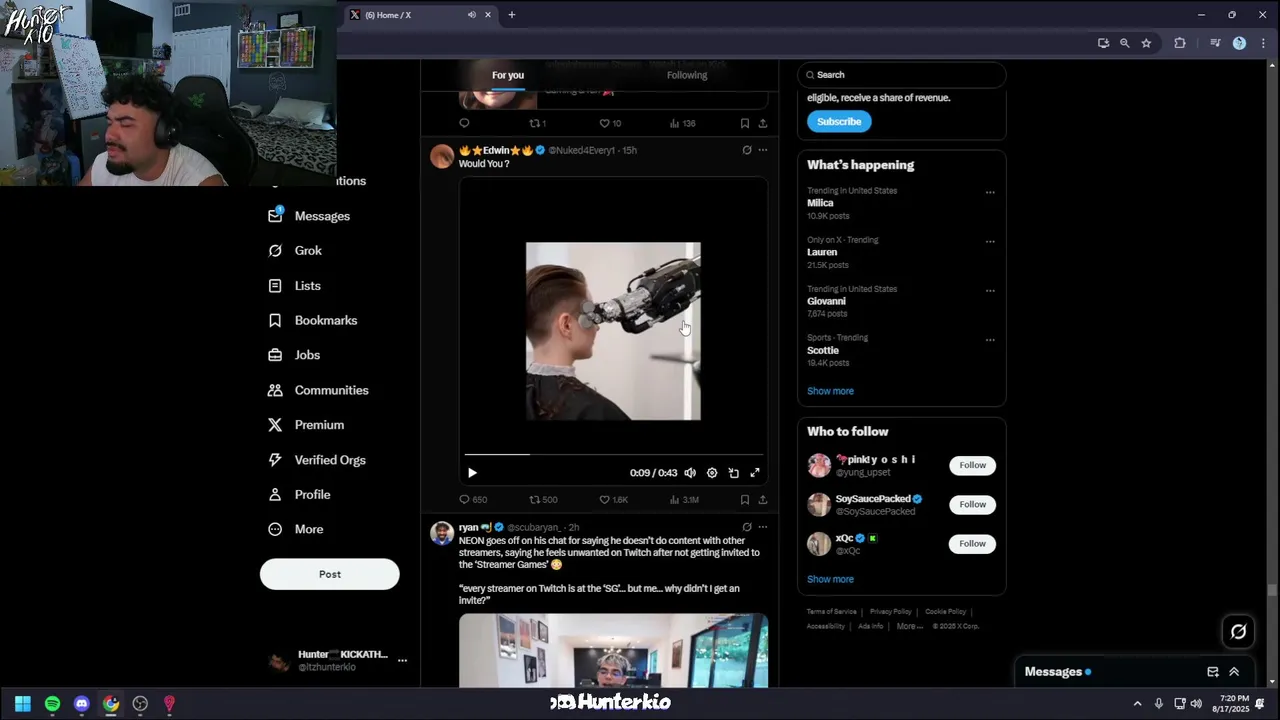Screen dimensions: 1280x720
Task: Open the floating Grok button
Action: pos(1238,631)
